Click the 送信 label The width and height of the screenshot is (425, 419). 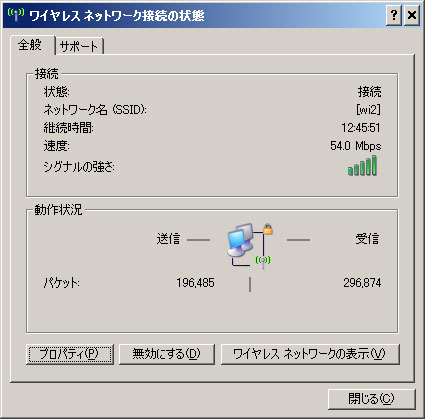tap(168, 239)
